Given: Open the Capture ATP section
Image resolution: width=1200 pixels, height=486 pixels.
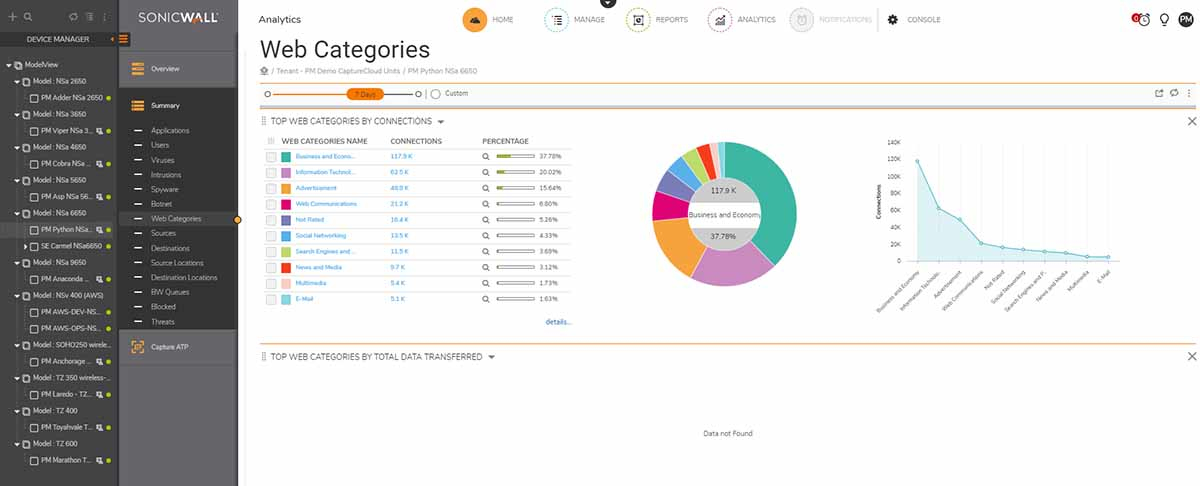Looking at the screenshot, I should [169, 347].
